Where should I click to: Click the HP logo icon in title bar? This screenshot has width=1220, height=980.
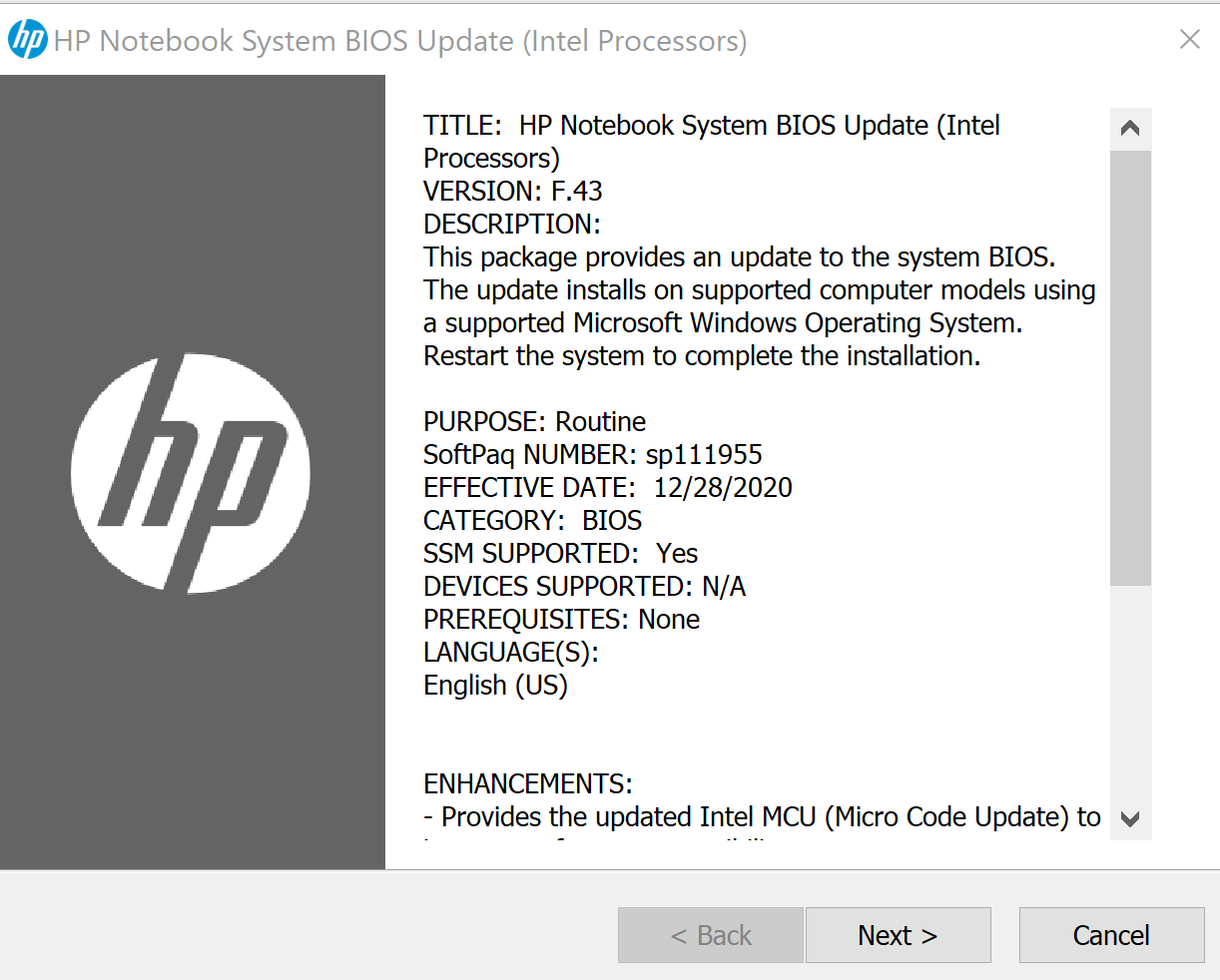coord(27,40)
